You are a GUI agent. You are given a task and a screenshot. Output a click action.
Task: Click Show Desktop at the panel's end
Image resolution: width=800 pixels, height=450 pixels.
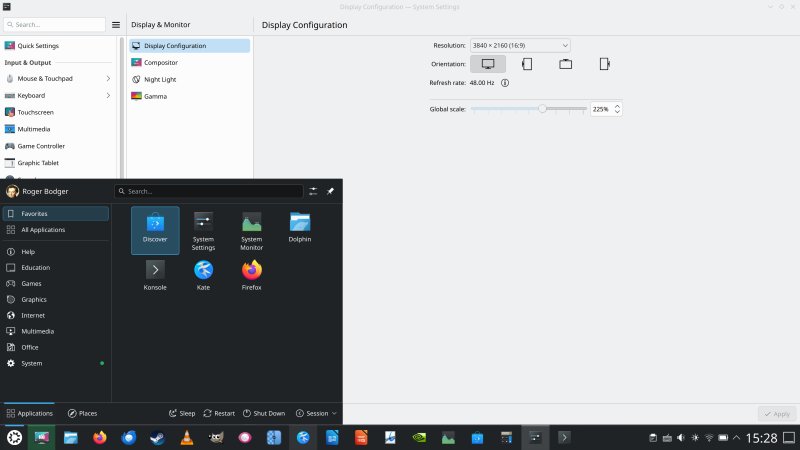coord(789,438)
